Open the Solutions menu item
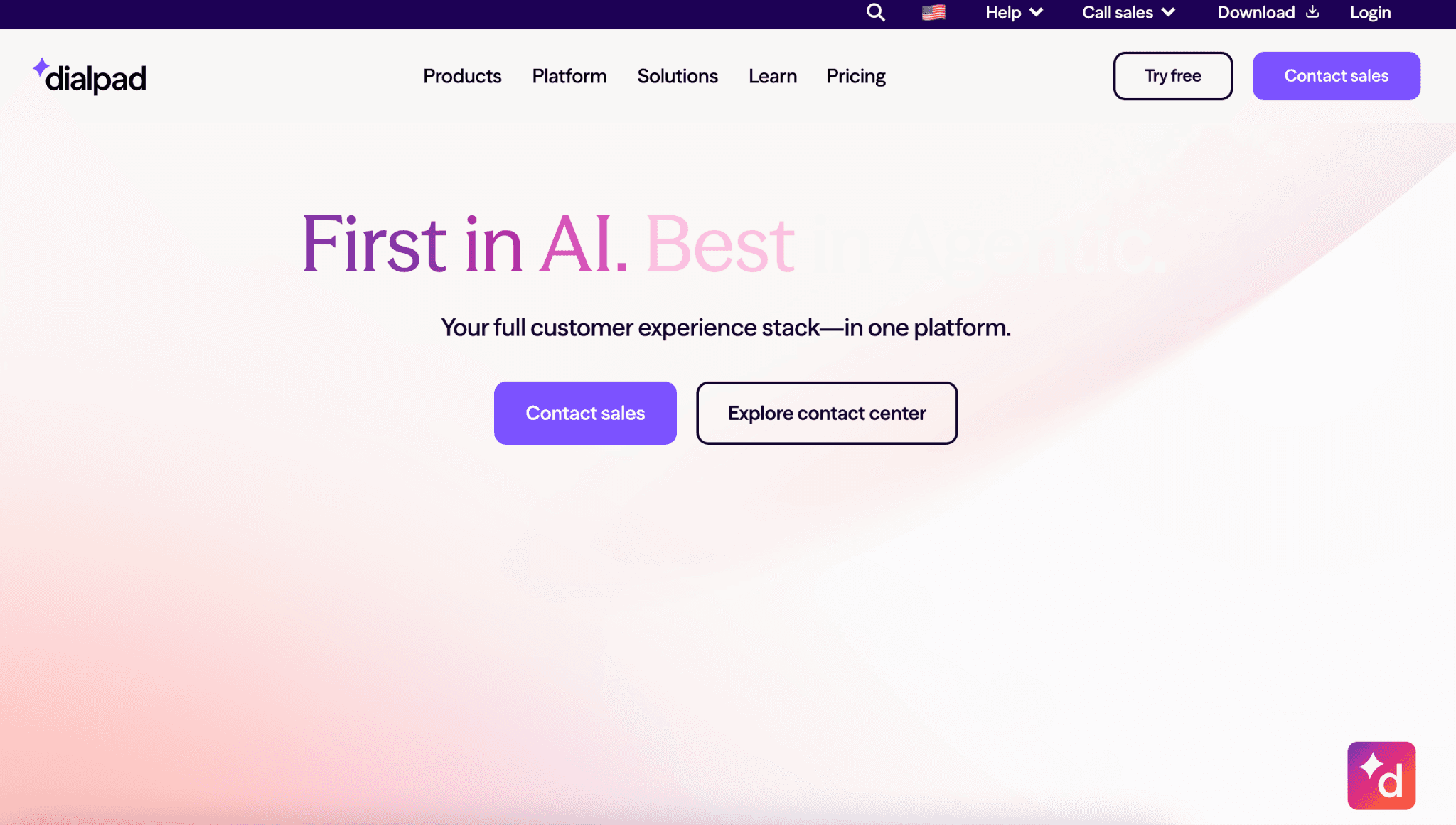 point(678,76)
